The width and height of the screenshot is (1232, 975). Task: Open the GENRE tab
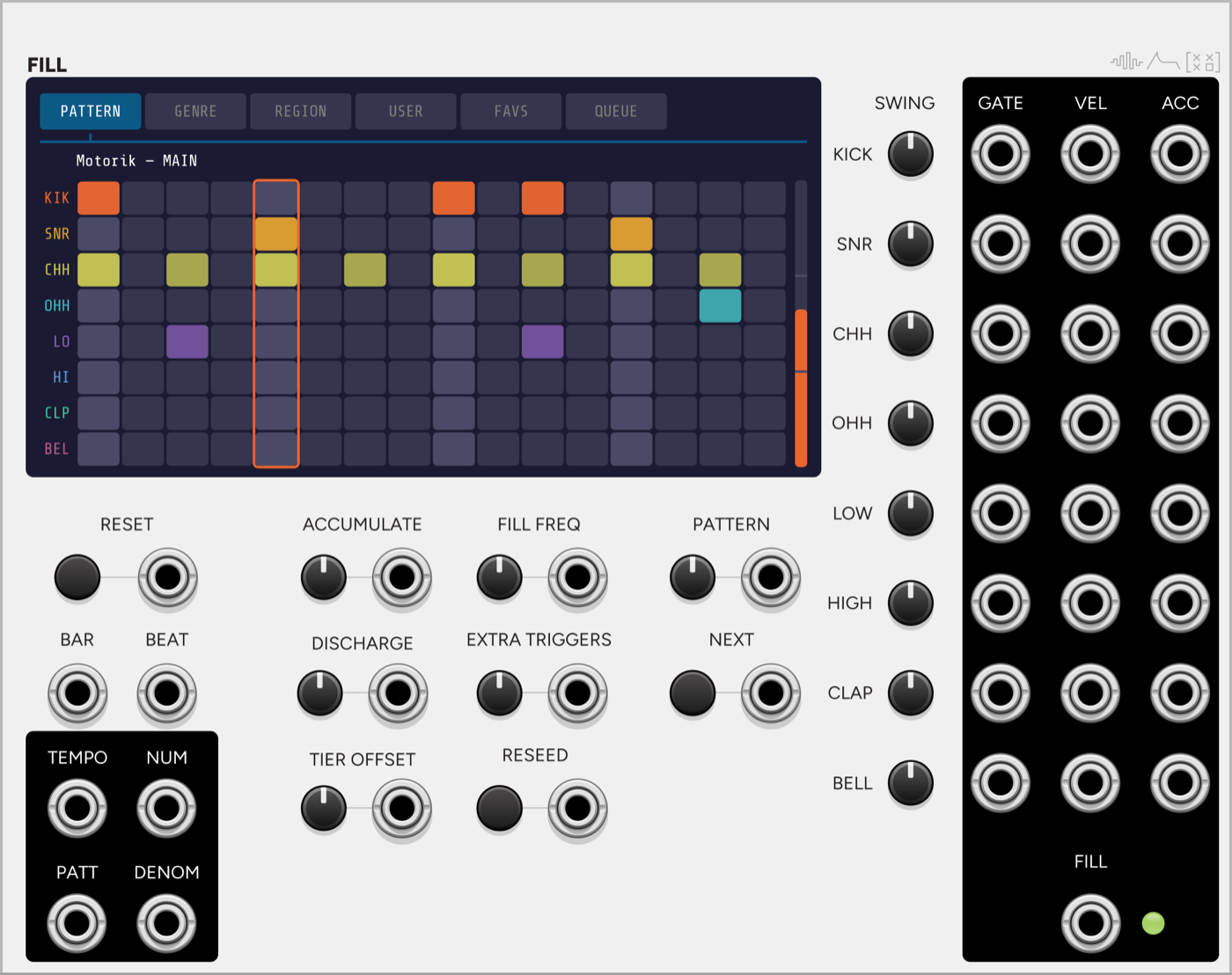point(195,112)
